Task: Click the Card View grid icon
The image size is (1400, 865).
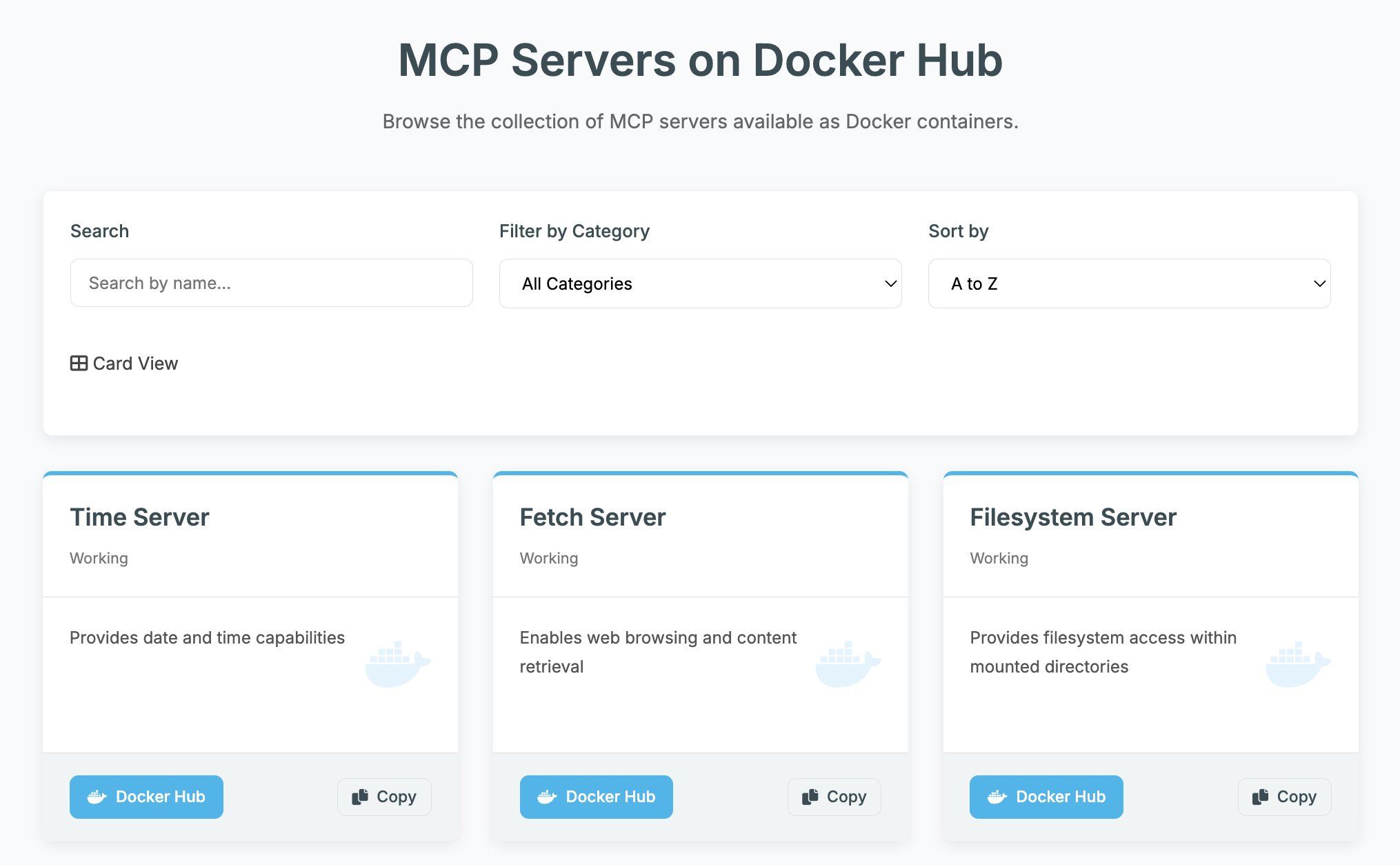Action: (x=79, y=364)
